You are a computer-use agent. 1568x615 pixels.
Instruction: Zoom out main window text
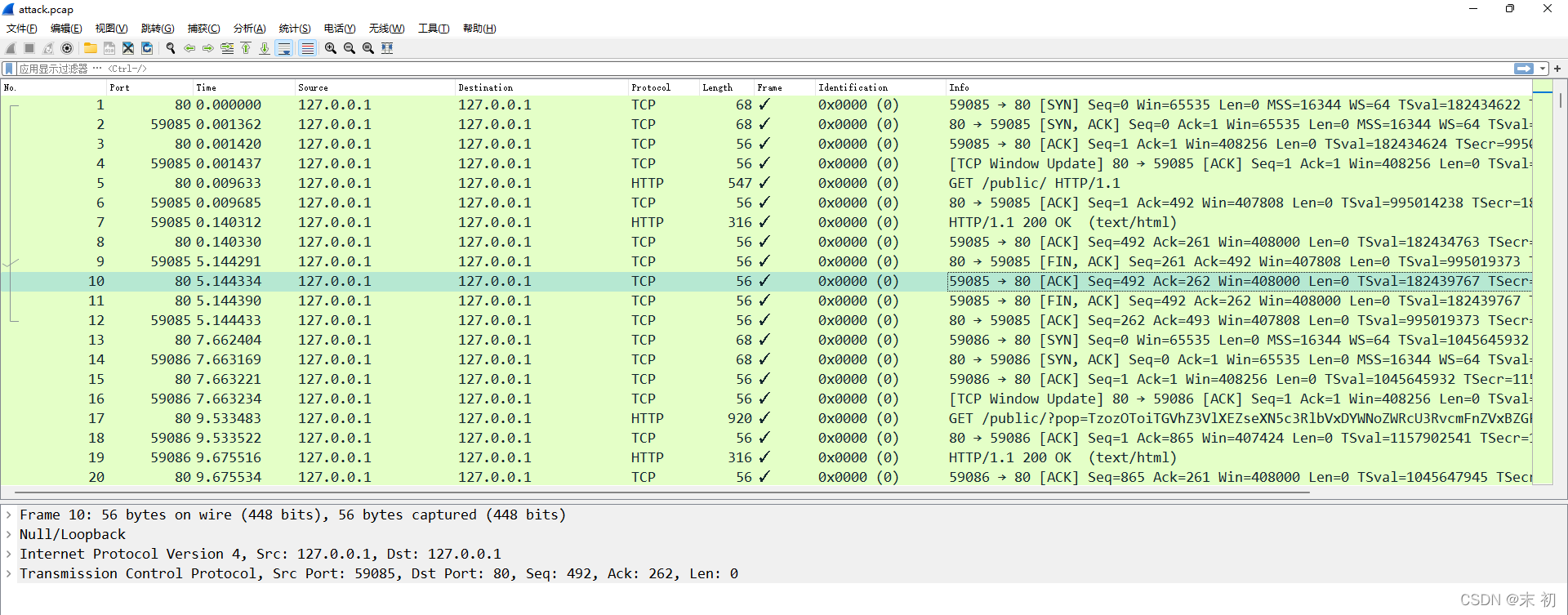click(x=350, y=48)
